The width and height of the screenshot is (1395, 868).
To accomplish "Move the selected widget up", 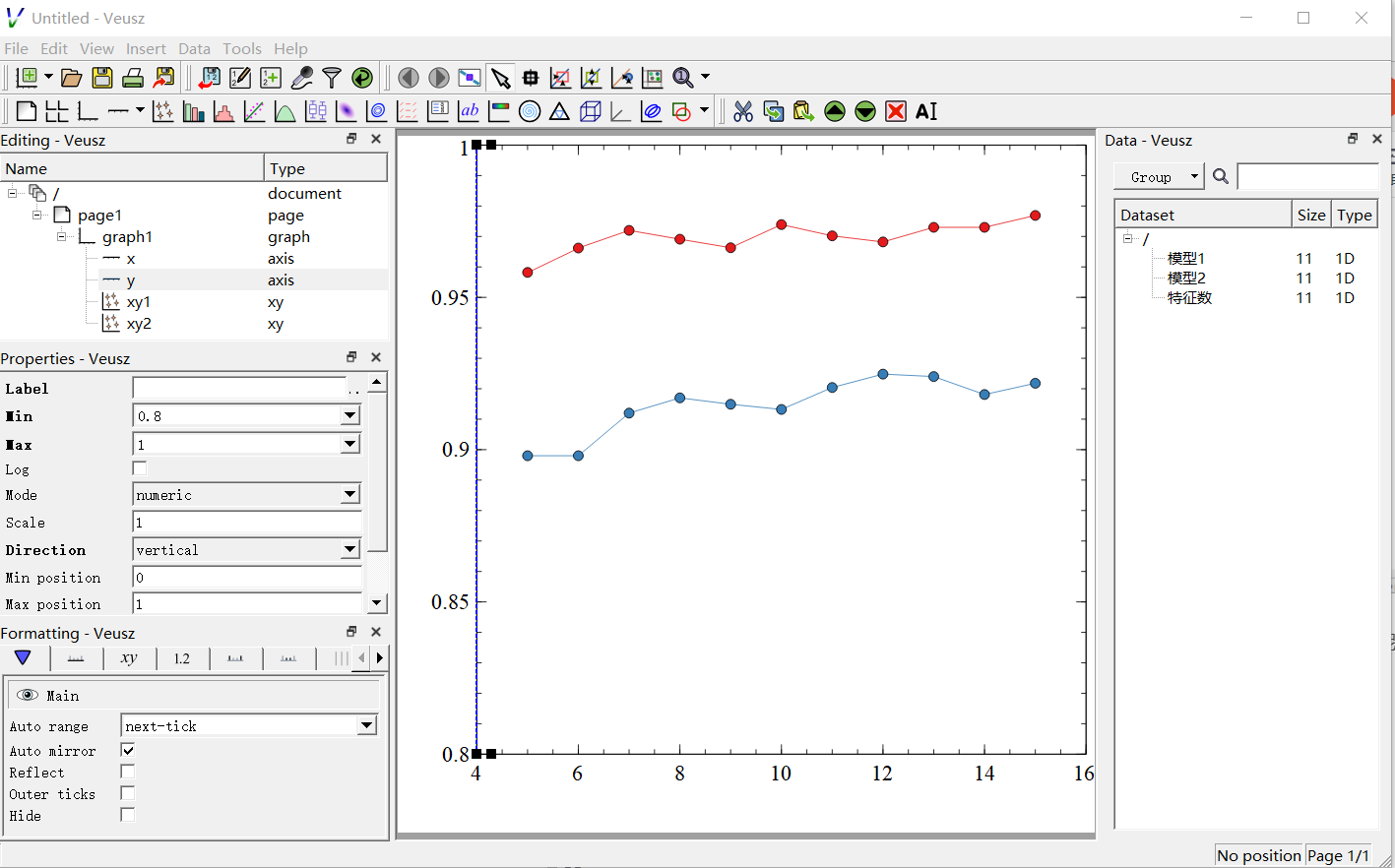I will pyautogui.click(x=835, y=111).
